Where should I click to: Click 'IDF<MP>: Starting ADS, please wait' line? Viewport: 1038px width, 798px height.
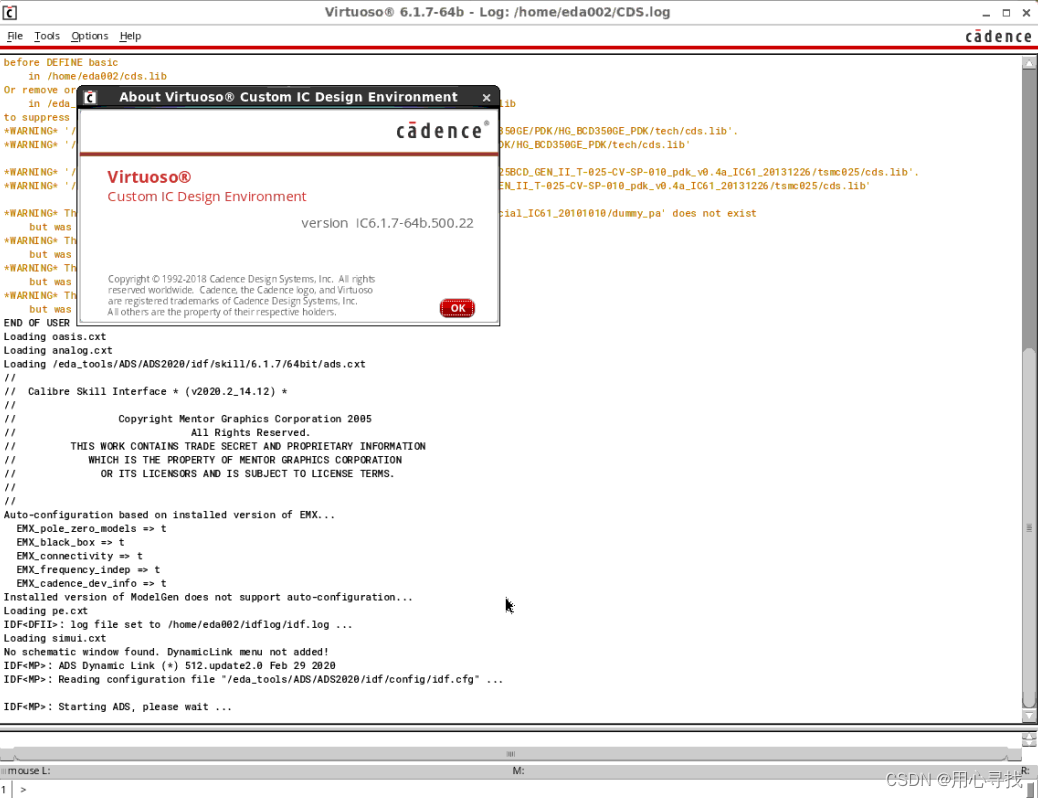pyautogui.click(x=118, y=707)
